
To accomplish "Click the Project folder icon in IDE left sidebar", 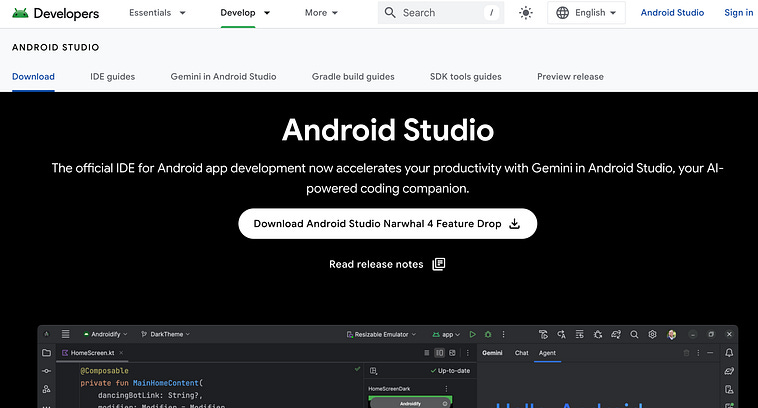I will (46, 353).
